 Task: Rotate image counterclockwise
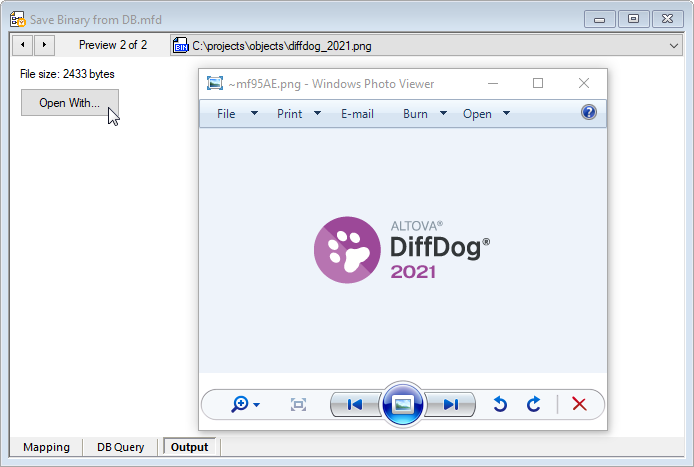tap(501, 404)
